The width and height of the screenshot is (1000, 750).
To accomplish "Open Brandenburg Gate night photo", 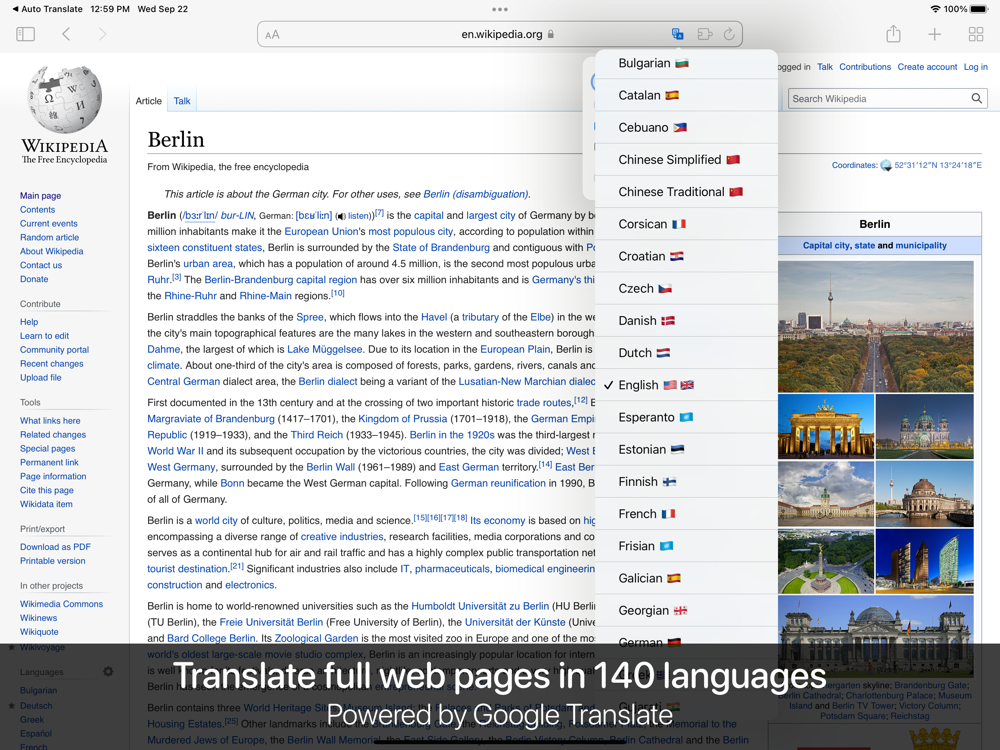I will 826,427.
